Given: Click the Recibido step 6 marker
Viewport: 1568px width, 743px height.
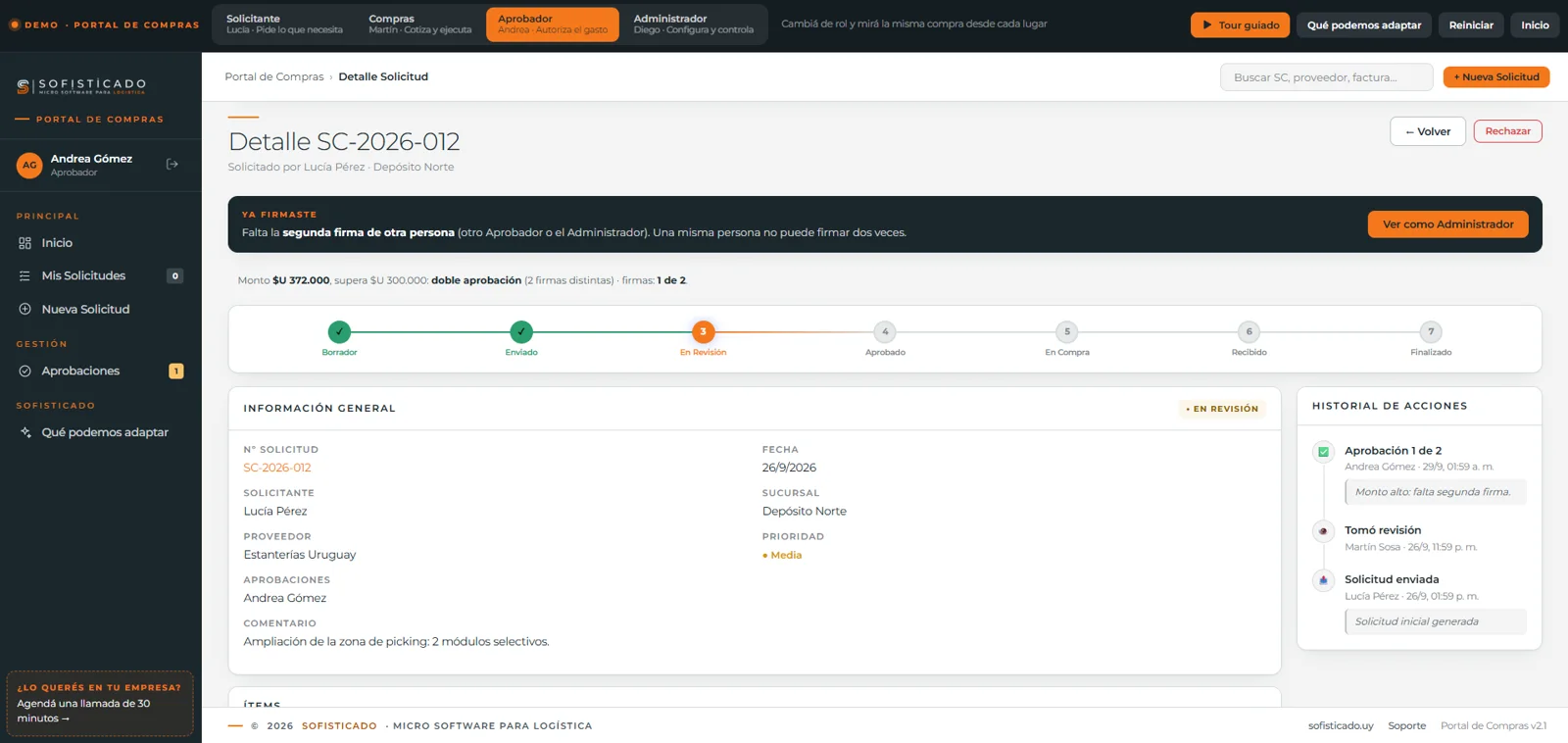Looking at the screenshot, I should coord(1249,332).
